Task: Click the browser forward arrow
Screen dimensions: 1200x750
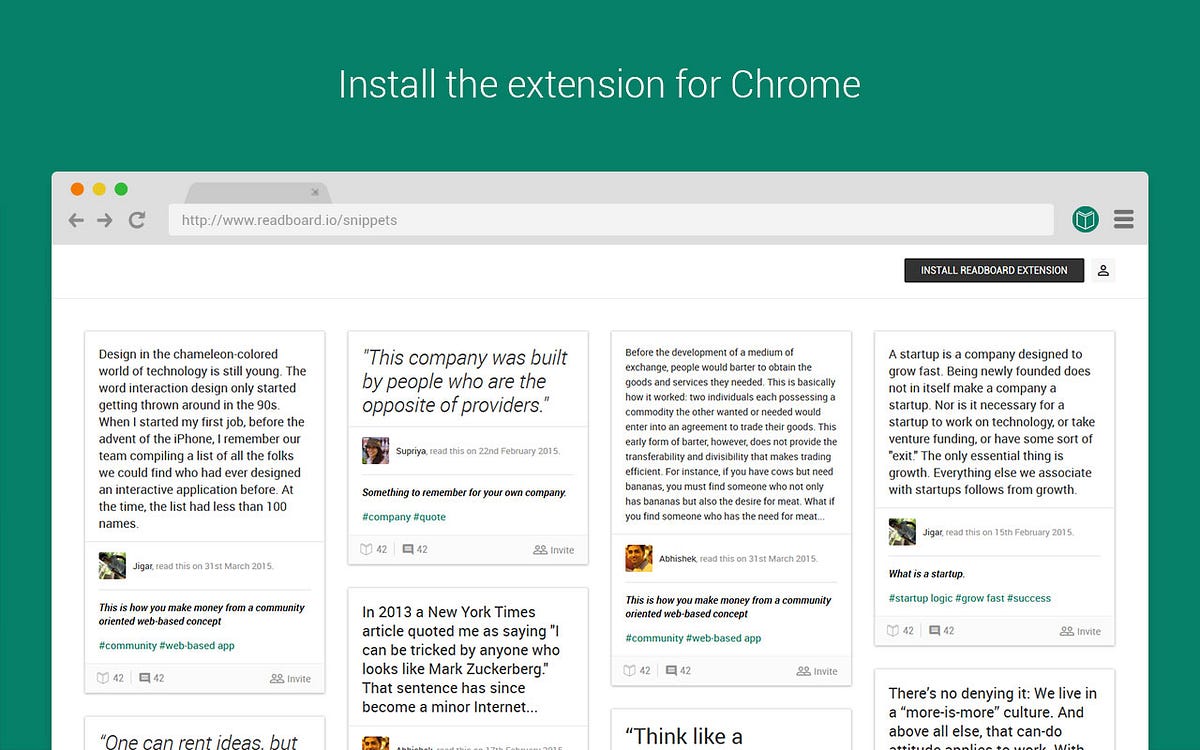Action: (x=104, y=220)
